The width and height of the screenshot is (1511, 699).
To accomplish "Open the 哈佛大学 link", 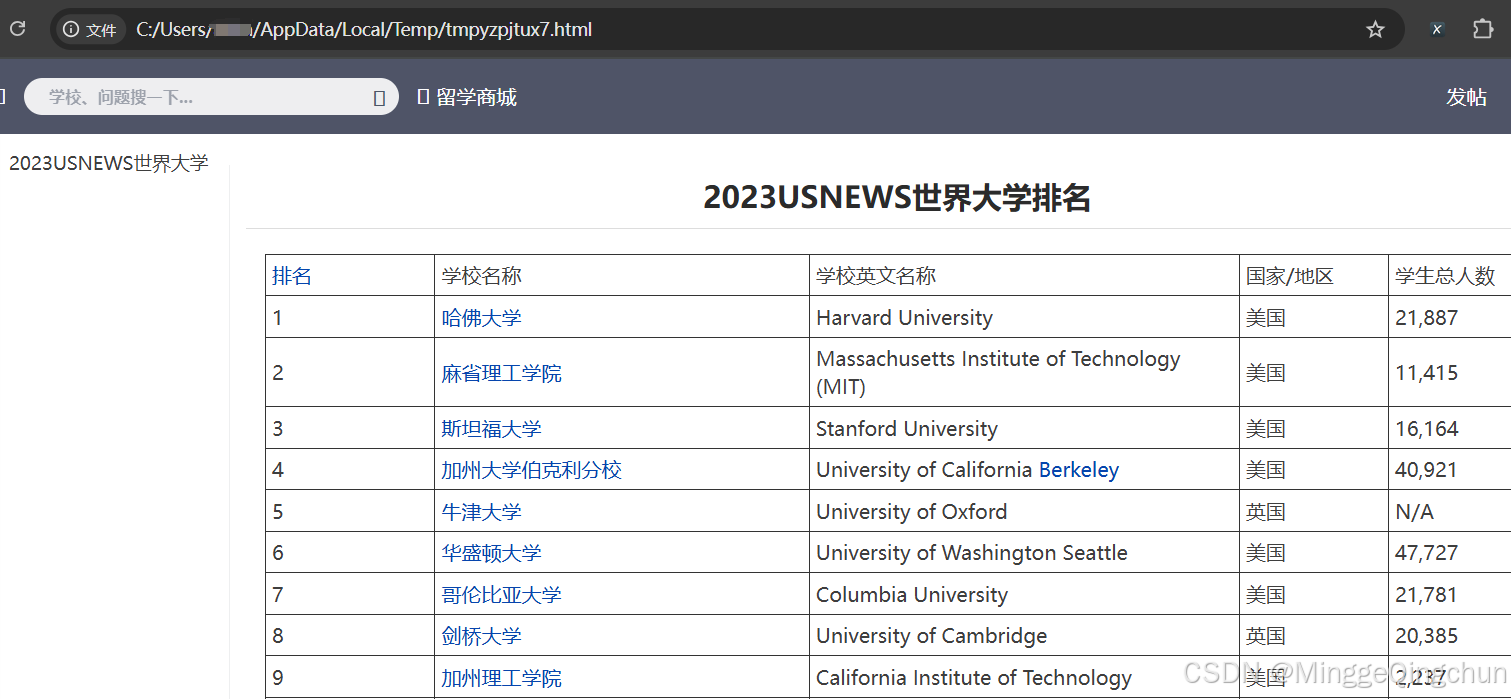I will 482,318.
